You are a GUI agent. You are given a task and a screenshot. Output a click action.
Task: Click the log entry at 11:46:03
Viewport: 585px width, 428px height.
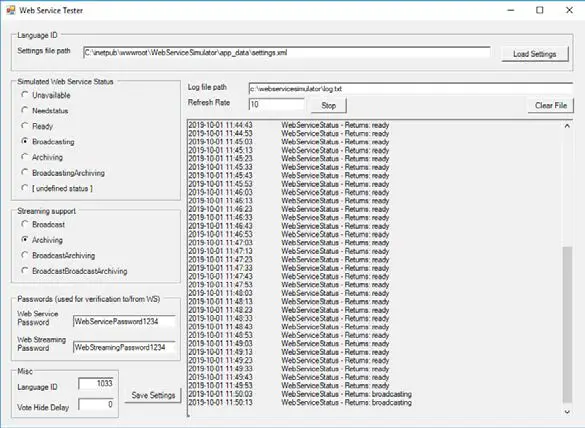(x=289, y=192)
